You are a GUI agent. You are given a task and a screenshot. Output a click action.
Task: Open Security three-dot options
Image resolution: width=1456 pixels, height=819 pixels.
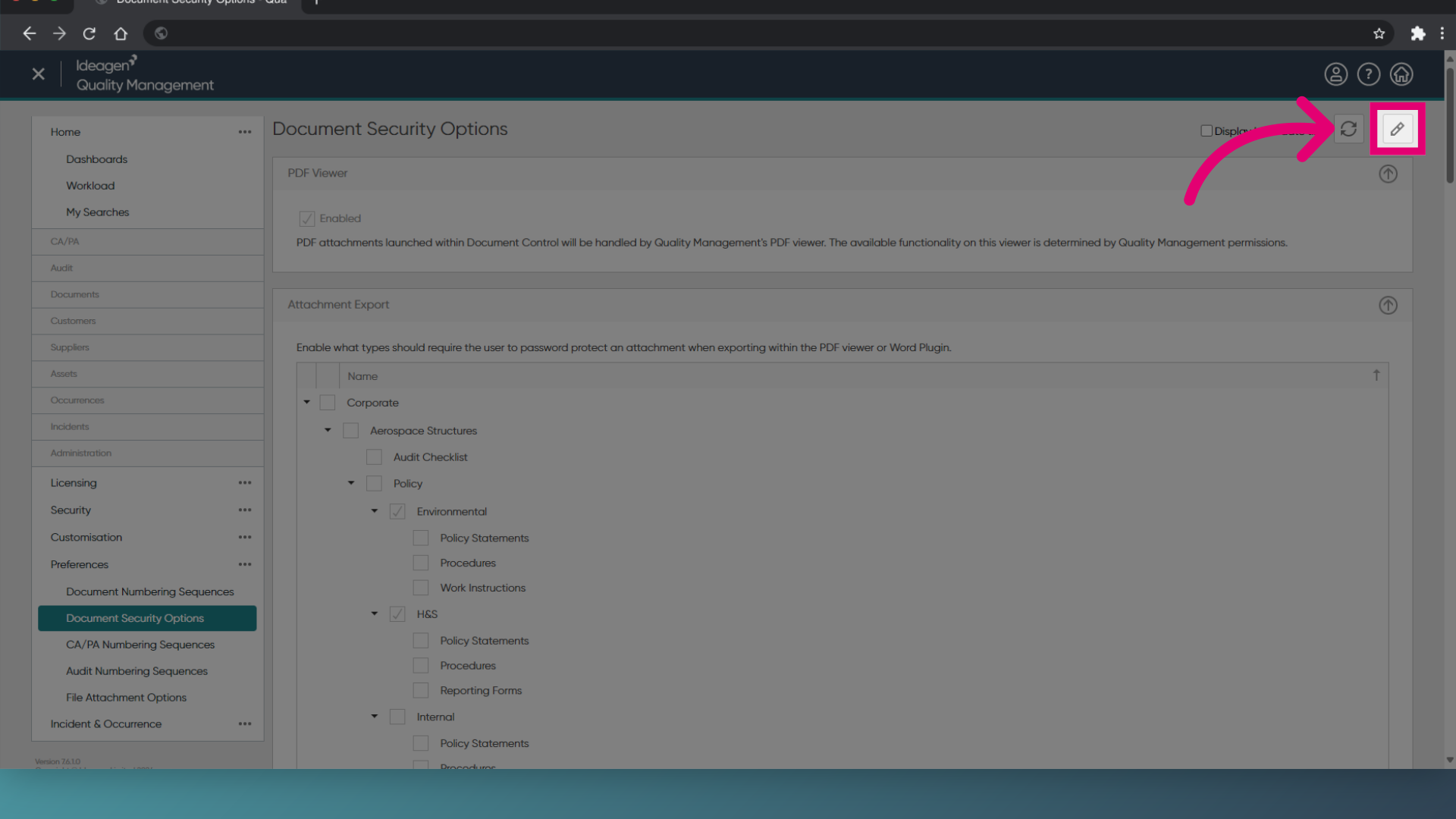244,510
